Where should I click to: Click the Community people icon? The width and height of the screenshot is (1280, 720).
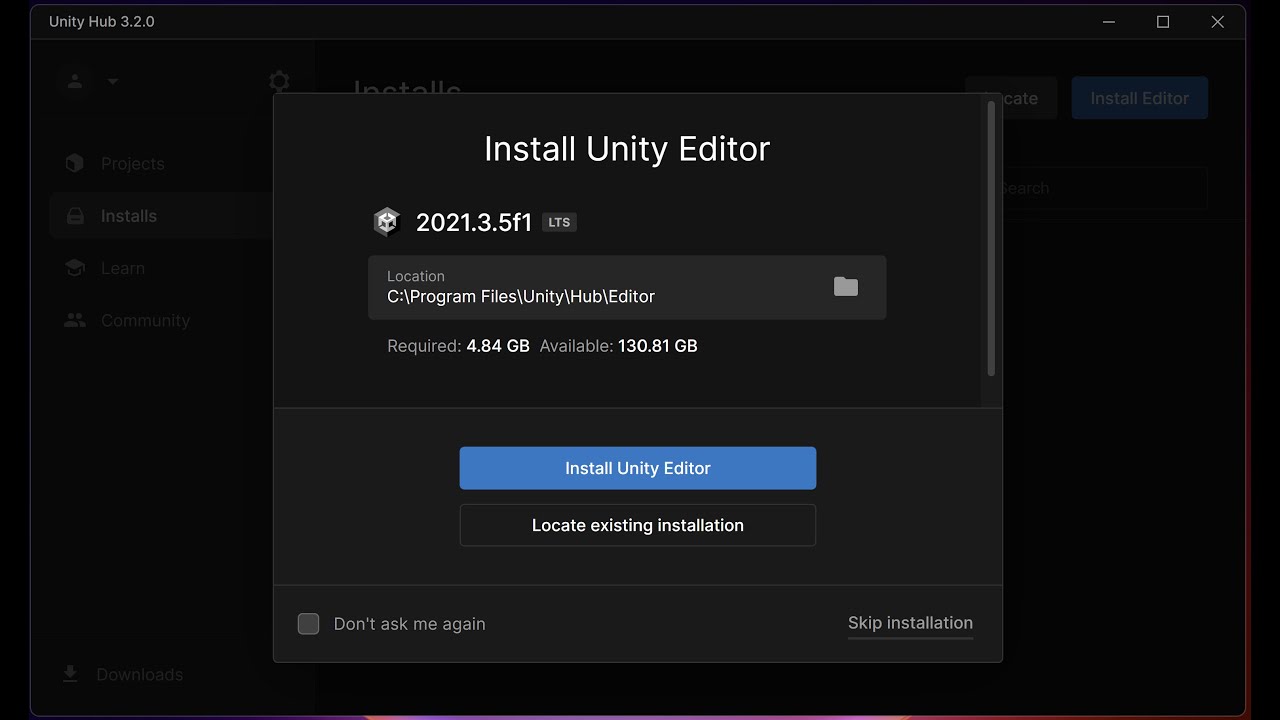pos(75,320)
